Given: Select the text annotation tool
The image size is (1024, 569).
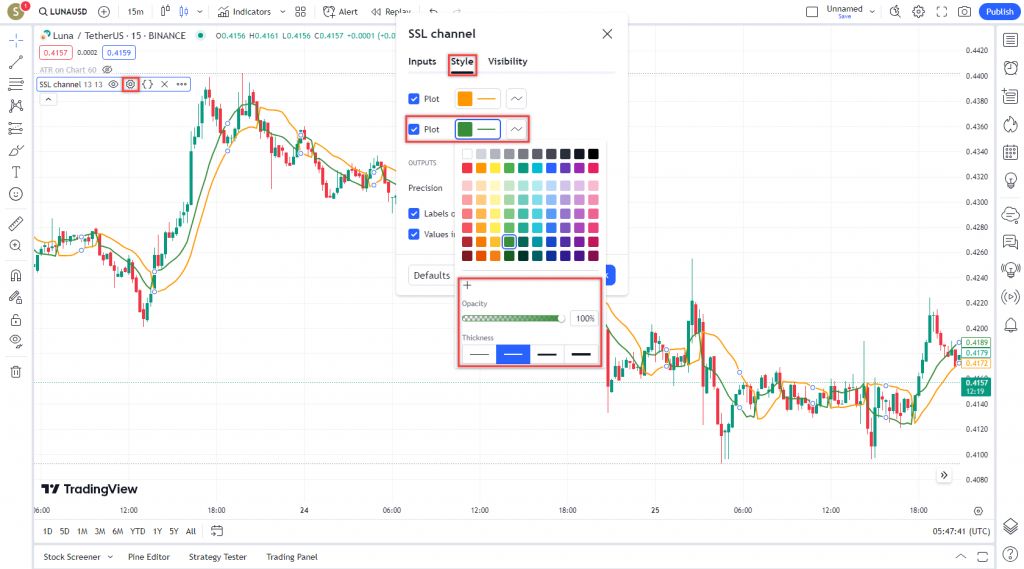Looking at the screenshot, I should (x=16, y=172).
